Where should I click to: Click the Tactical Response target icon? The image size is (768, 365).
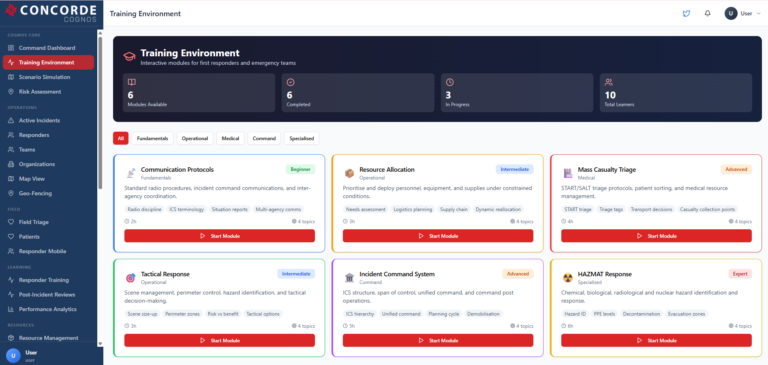(130, 278)
